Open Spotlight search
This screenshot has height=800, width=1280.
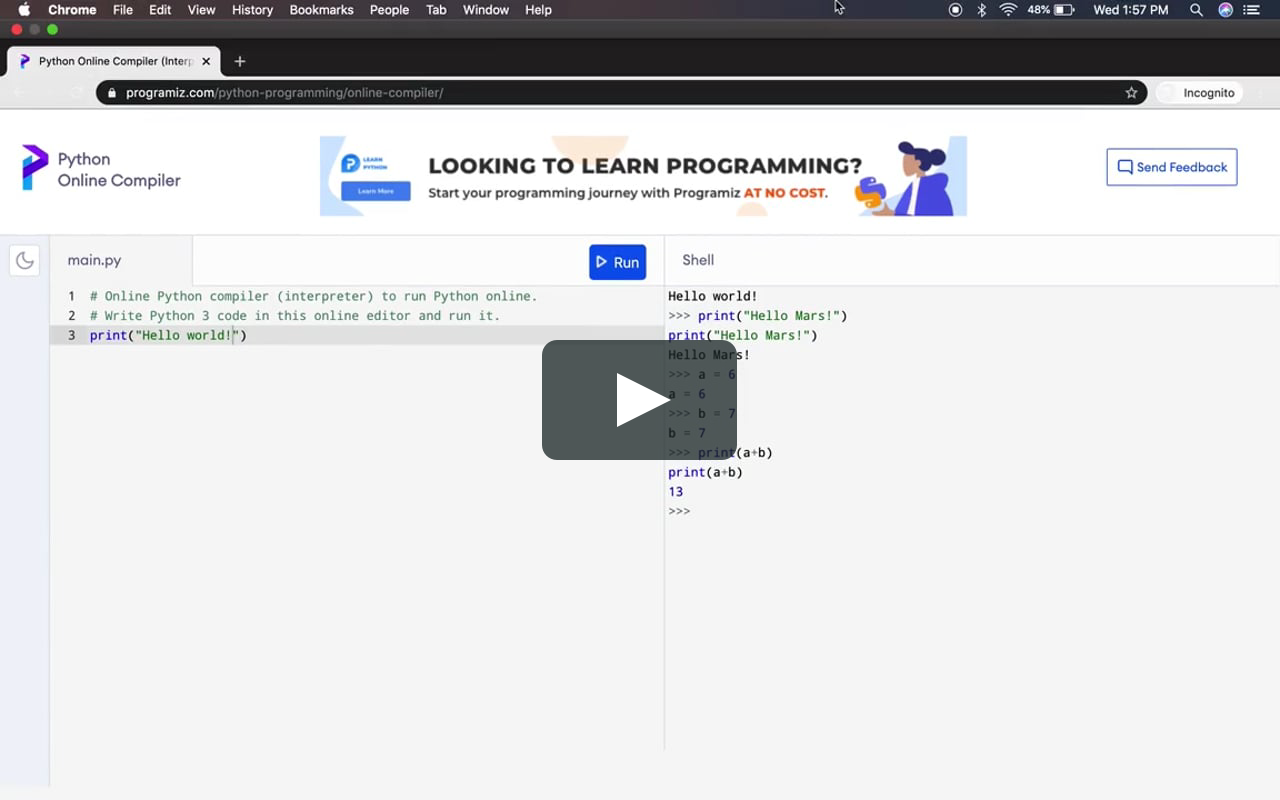[x=1196, y=10]
